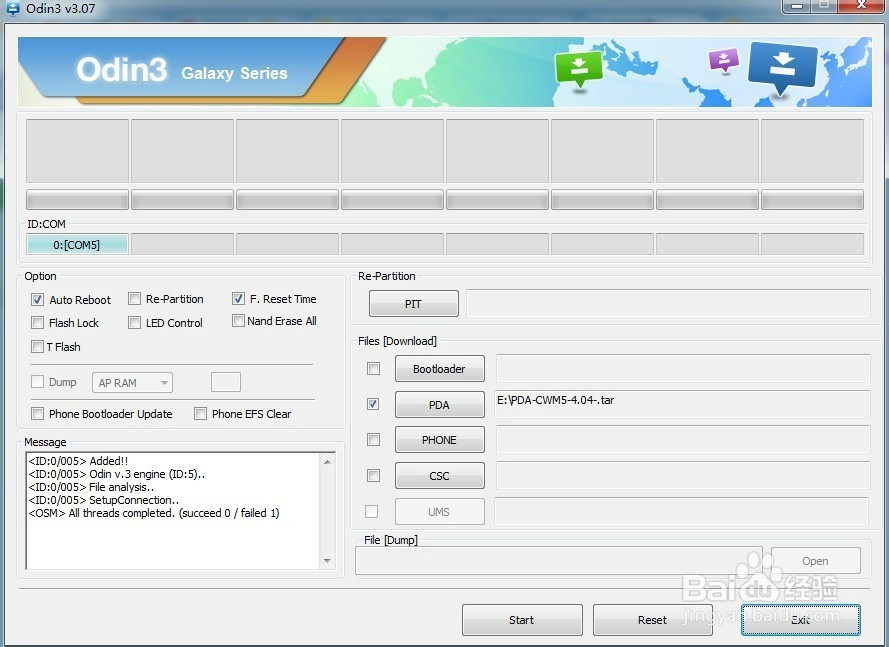Click the PDA file button

tap(439, 405)
